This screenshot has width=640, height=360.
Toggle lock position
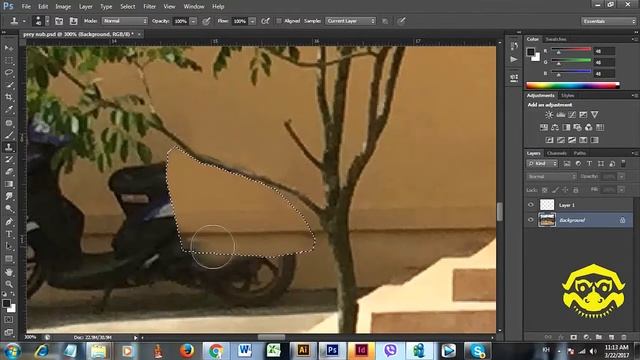(x=565, y=190)
